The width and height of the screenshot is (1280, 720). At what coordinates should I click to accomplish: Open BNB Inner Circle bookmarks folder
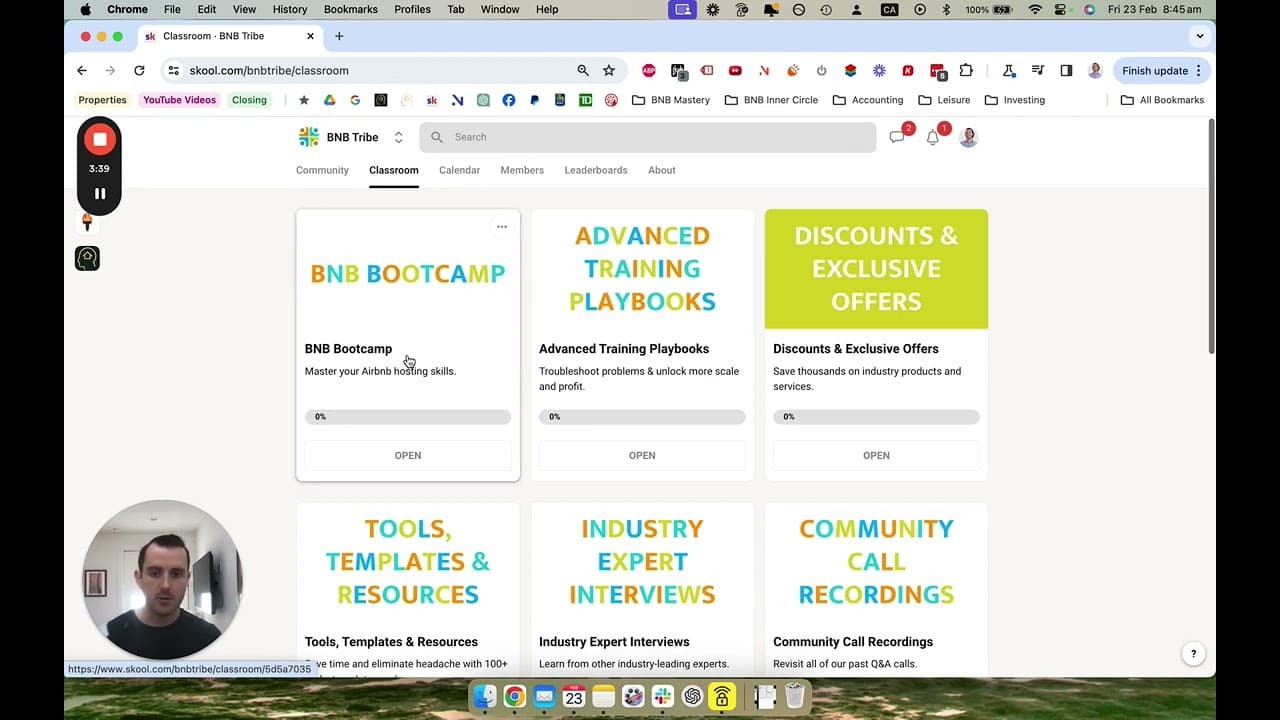tap(771, 100)
